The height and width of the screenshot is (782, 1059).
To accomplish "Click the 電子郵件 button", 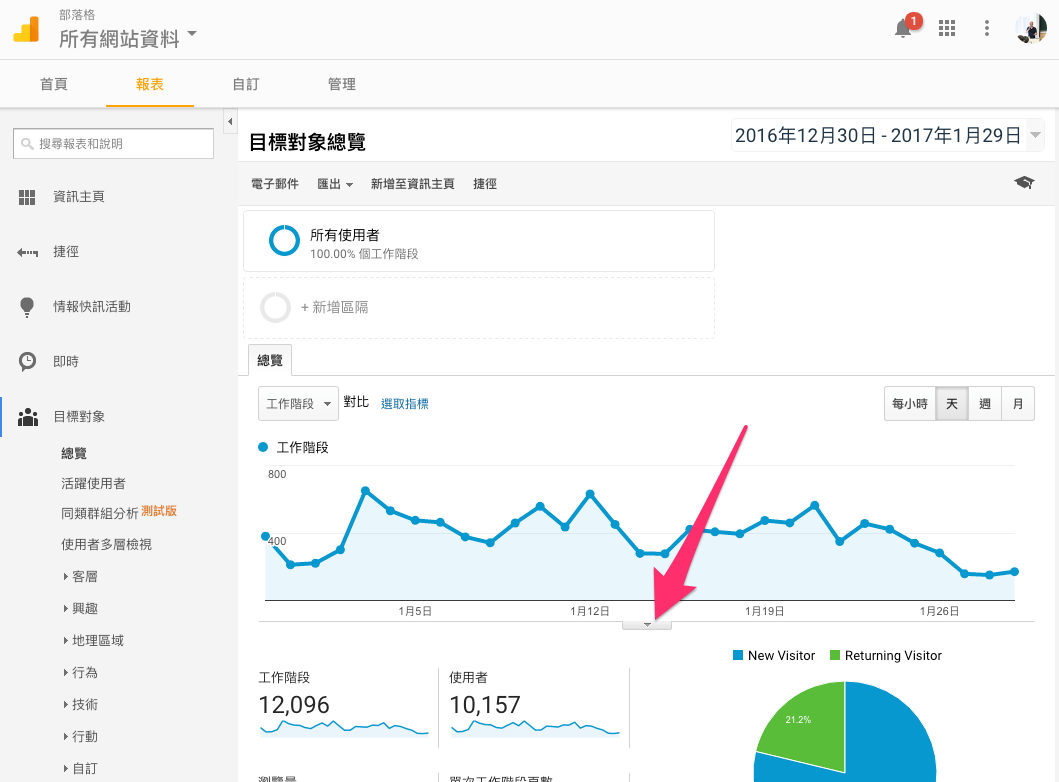I will click(x=274, y=184).
